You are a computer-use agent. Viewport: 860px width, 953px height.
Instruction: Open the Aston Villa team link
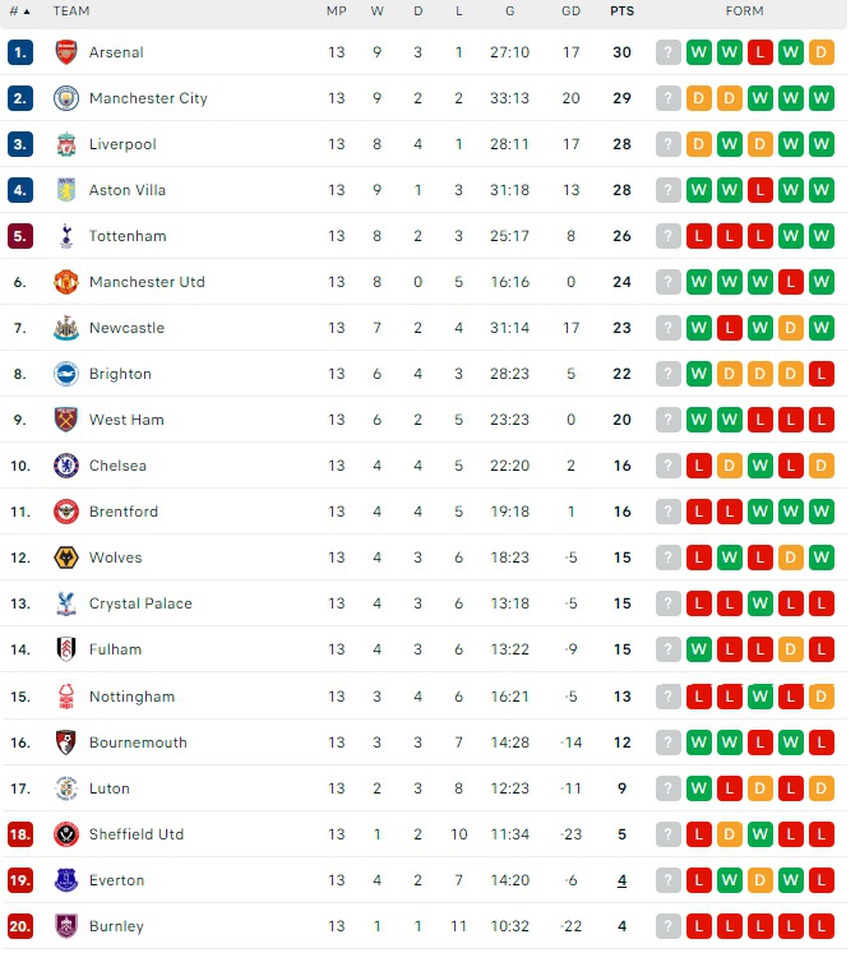[127, 190]
